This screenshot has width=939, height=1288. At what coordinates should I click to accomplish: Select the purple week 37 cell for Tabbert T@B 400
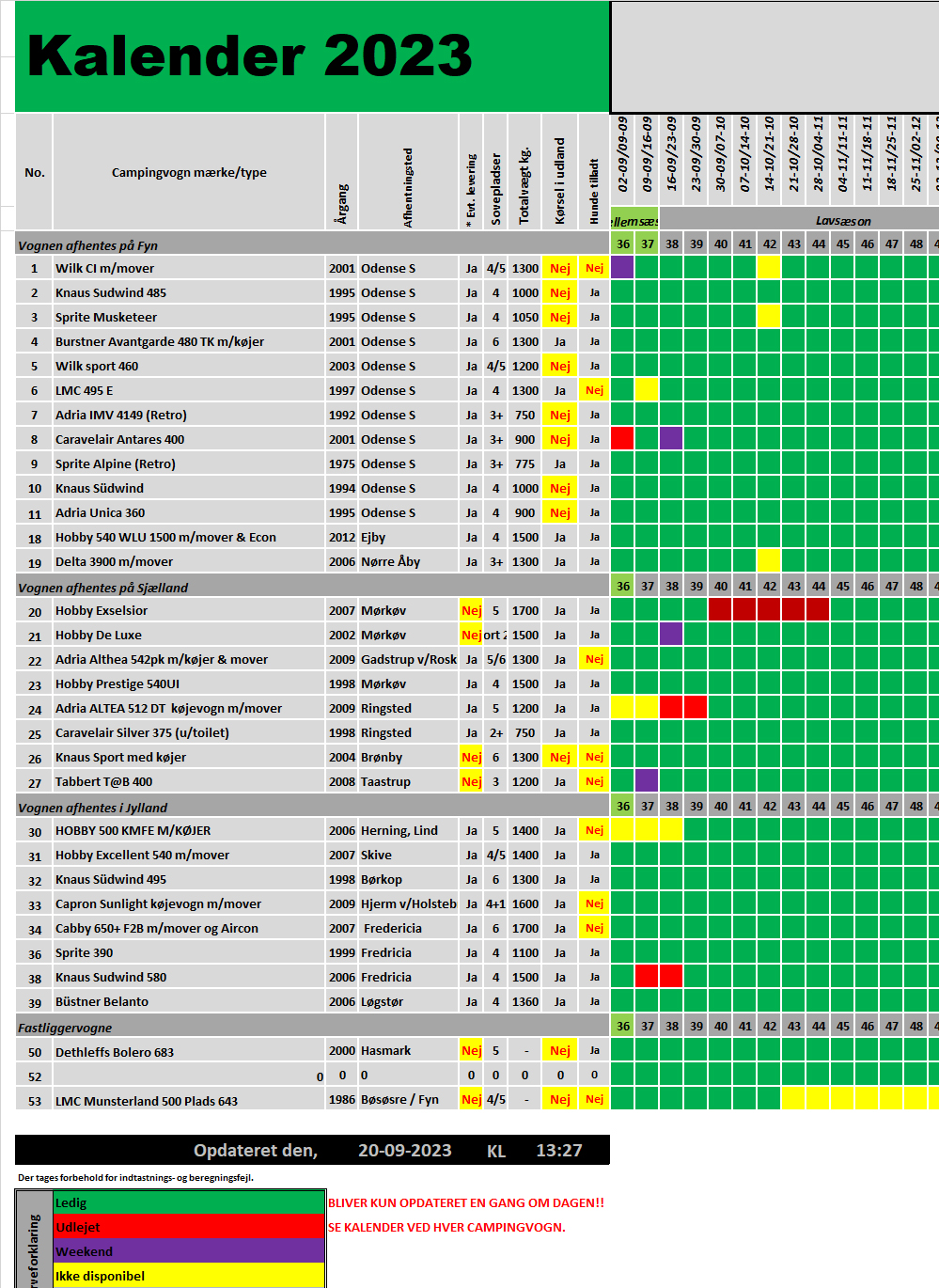(x=647, y=781)
